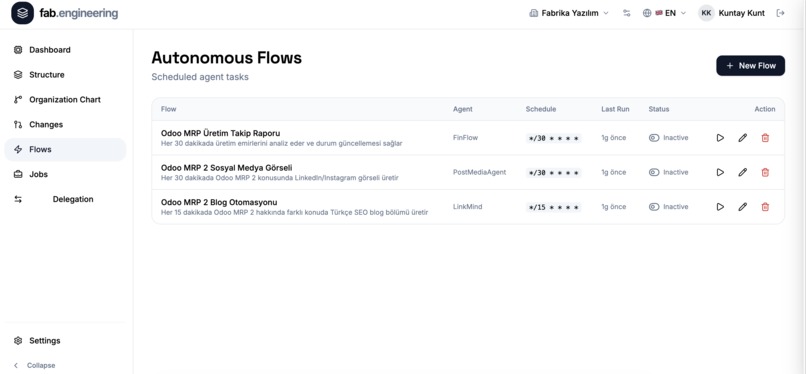
Task: Open the EN language dropdown
Action: 664,13
